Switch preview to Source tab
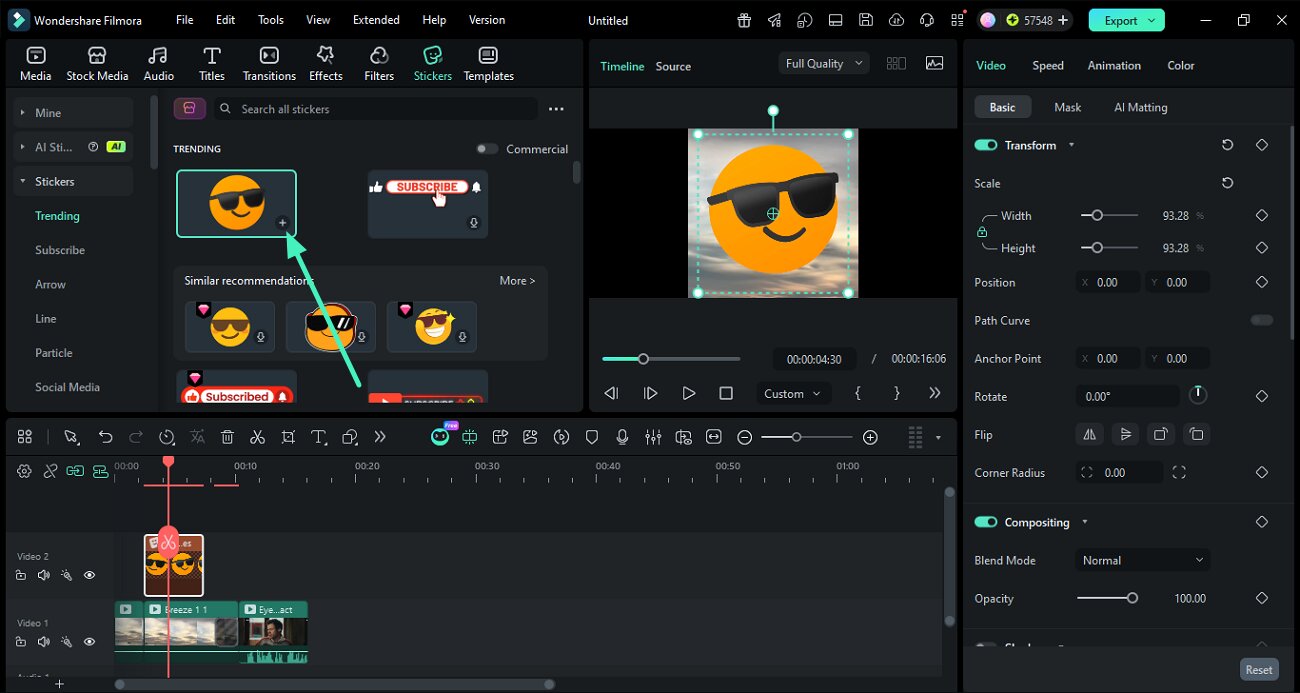The width and height of the screenshot is (1300, 693). click(x=673, y=66)
